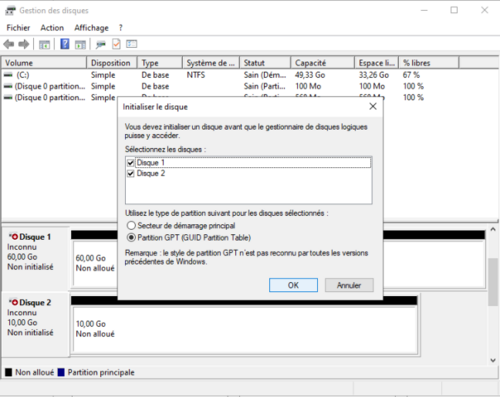
Task: Confirm initialization with the OK button
Action: (293, 285)
